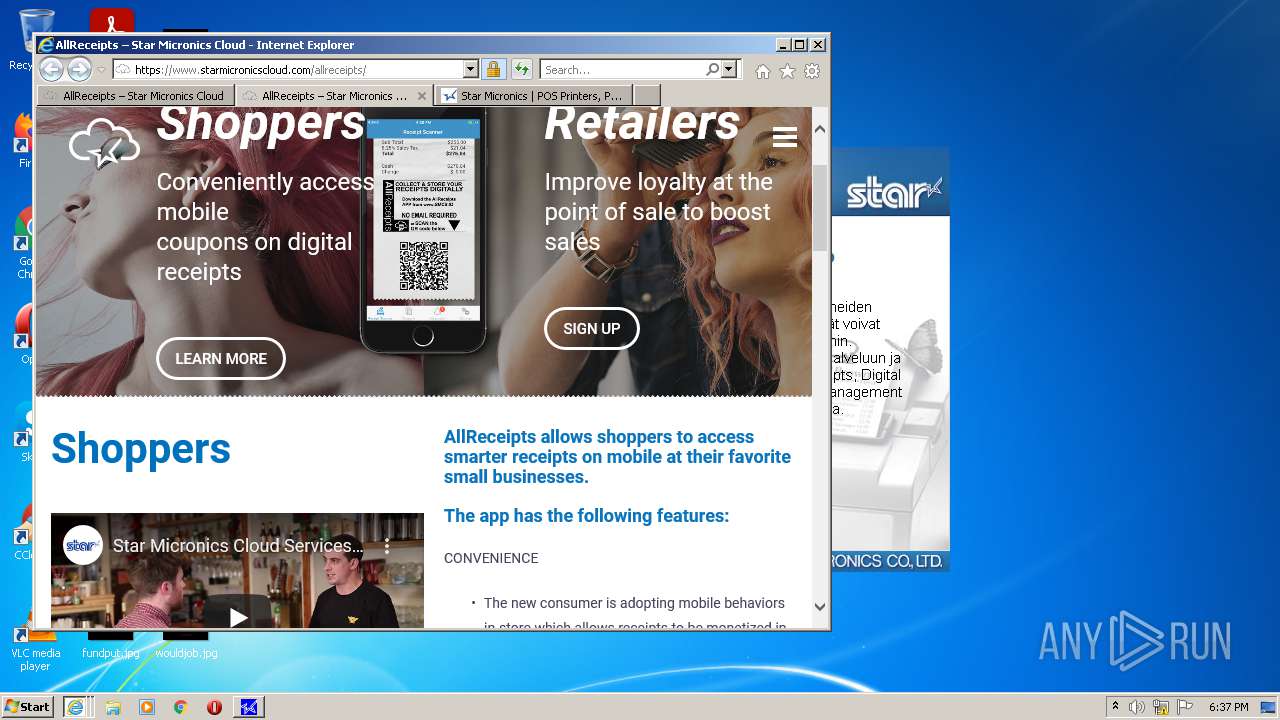
Task: Click the browser Forward arrow button
Action: 79,70
